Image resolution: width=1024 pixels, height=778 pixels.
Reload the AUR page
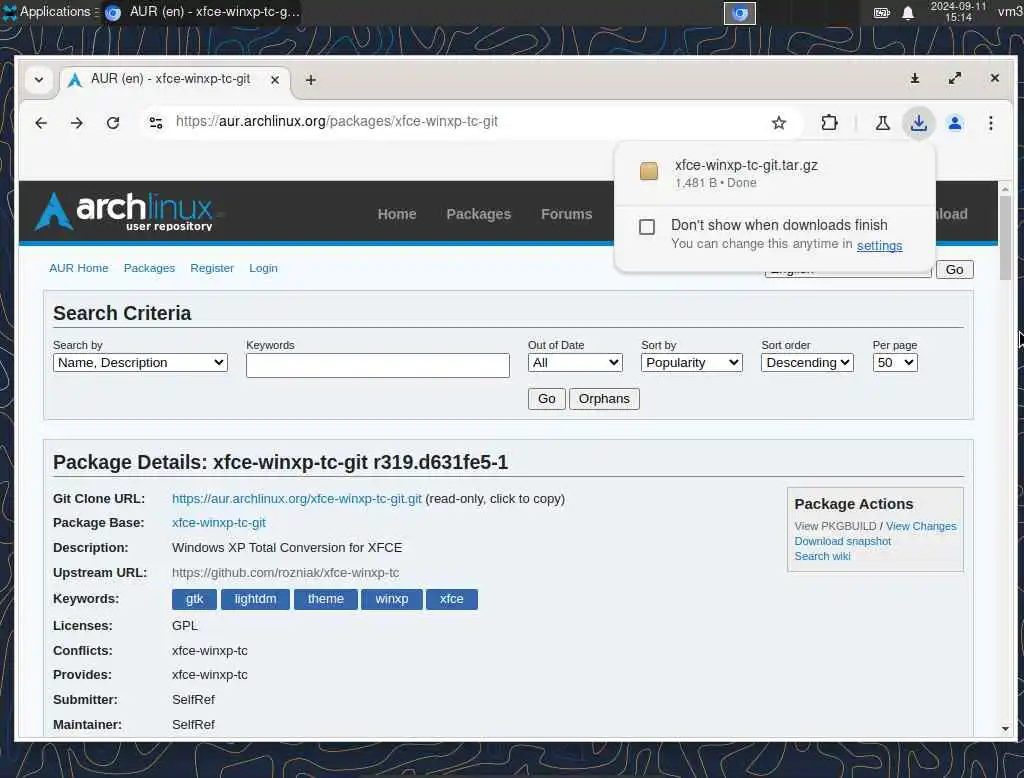point(113,123)
